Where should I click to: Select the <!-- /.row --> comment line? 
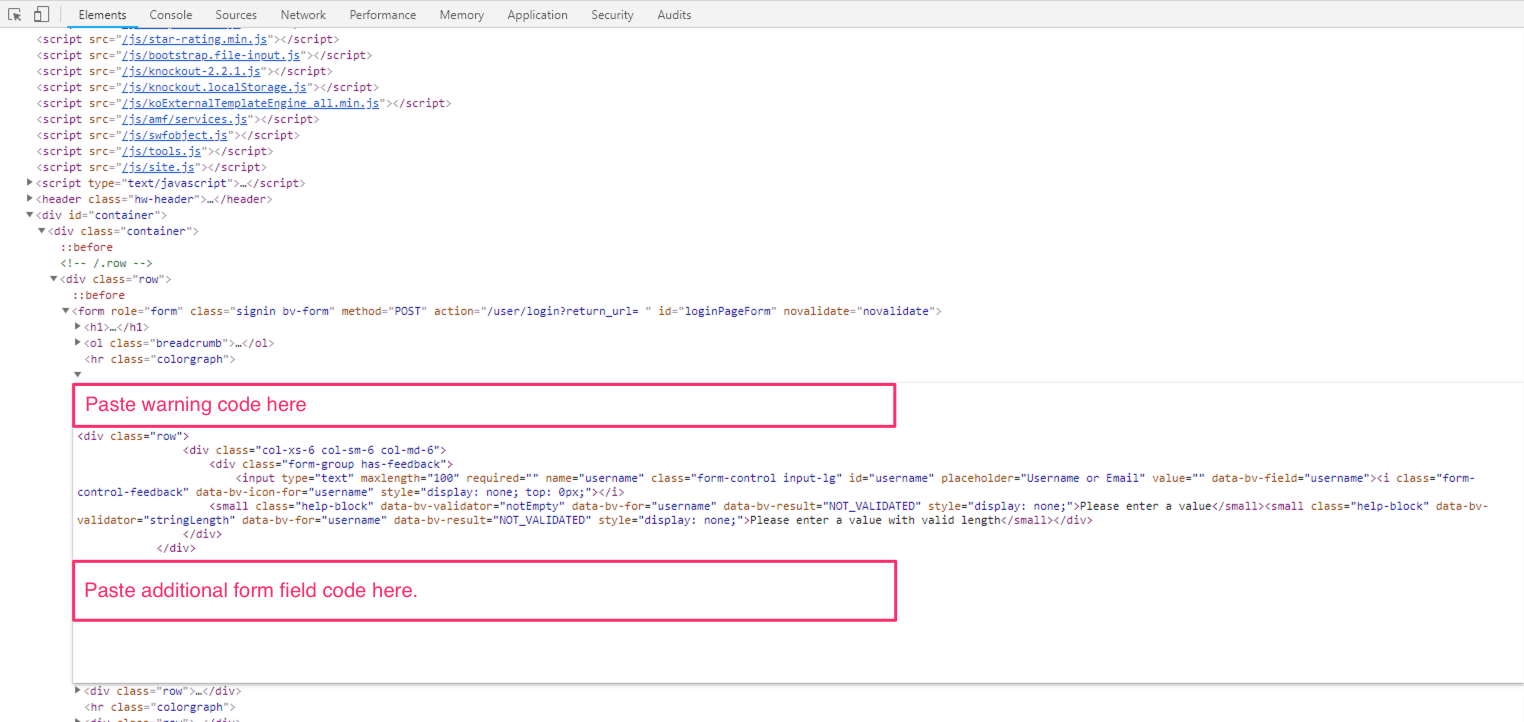(106, 263)
